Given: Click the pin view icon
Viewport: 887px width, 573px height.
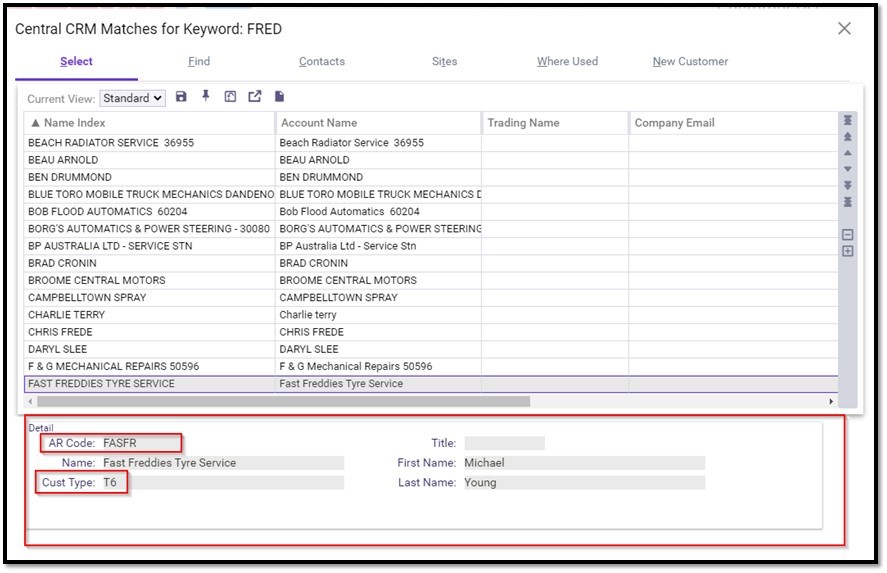Looking at the screenshot, I should [206, 96].
